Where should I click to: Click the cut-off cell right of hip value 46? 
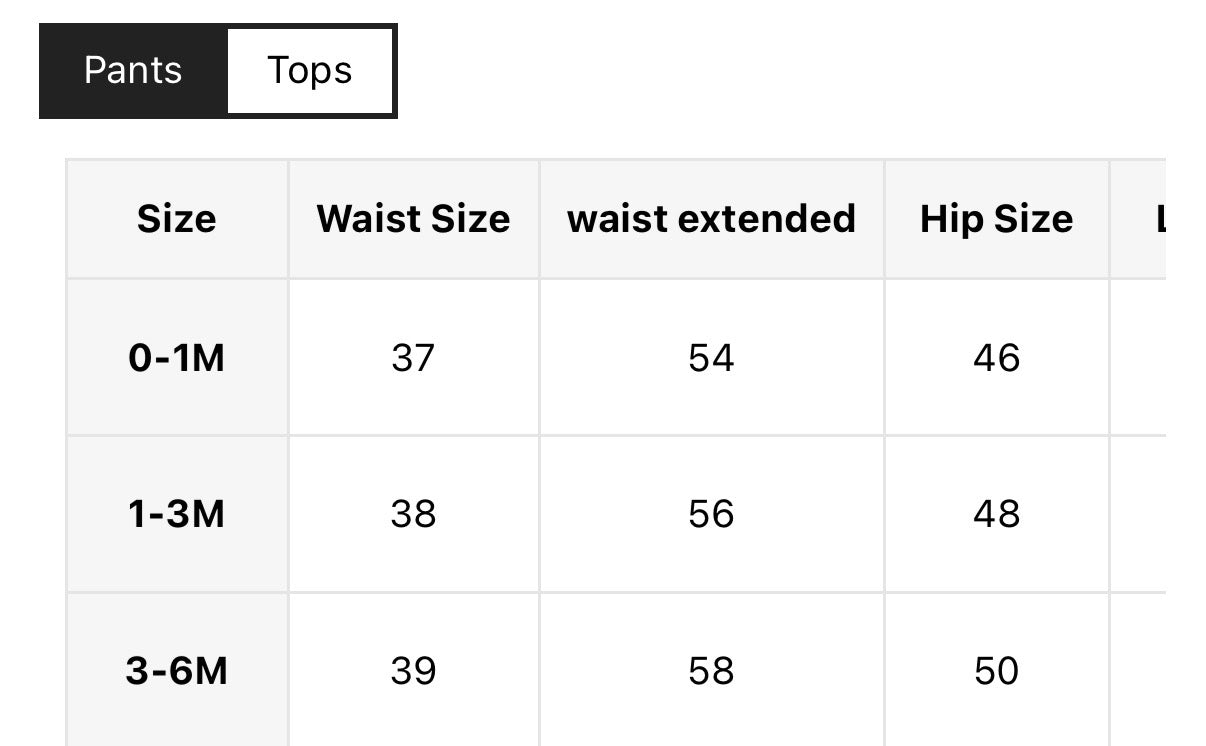coord(1150,357)
